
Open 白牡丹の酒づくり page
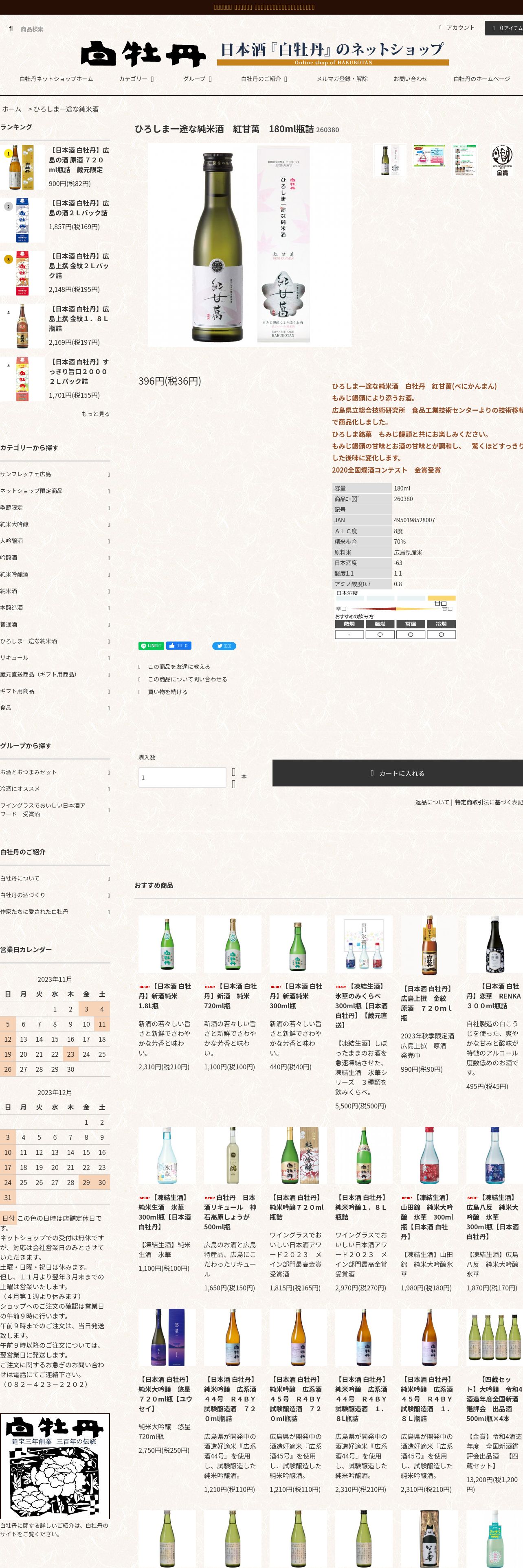click(55, 895)
